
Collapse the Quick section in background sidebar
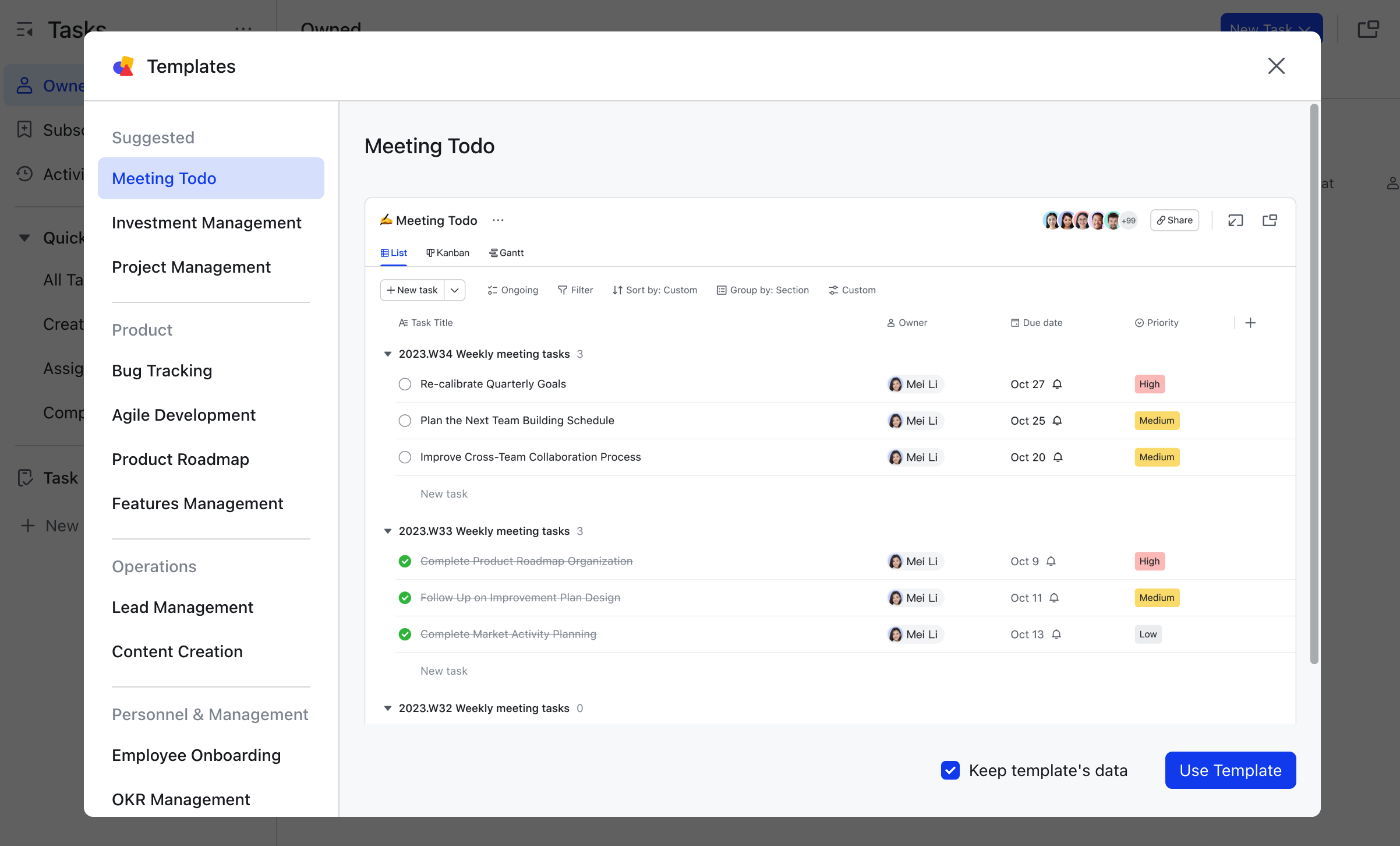(24, 238)
